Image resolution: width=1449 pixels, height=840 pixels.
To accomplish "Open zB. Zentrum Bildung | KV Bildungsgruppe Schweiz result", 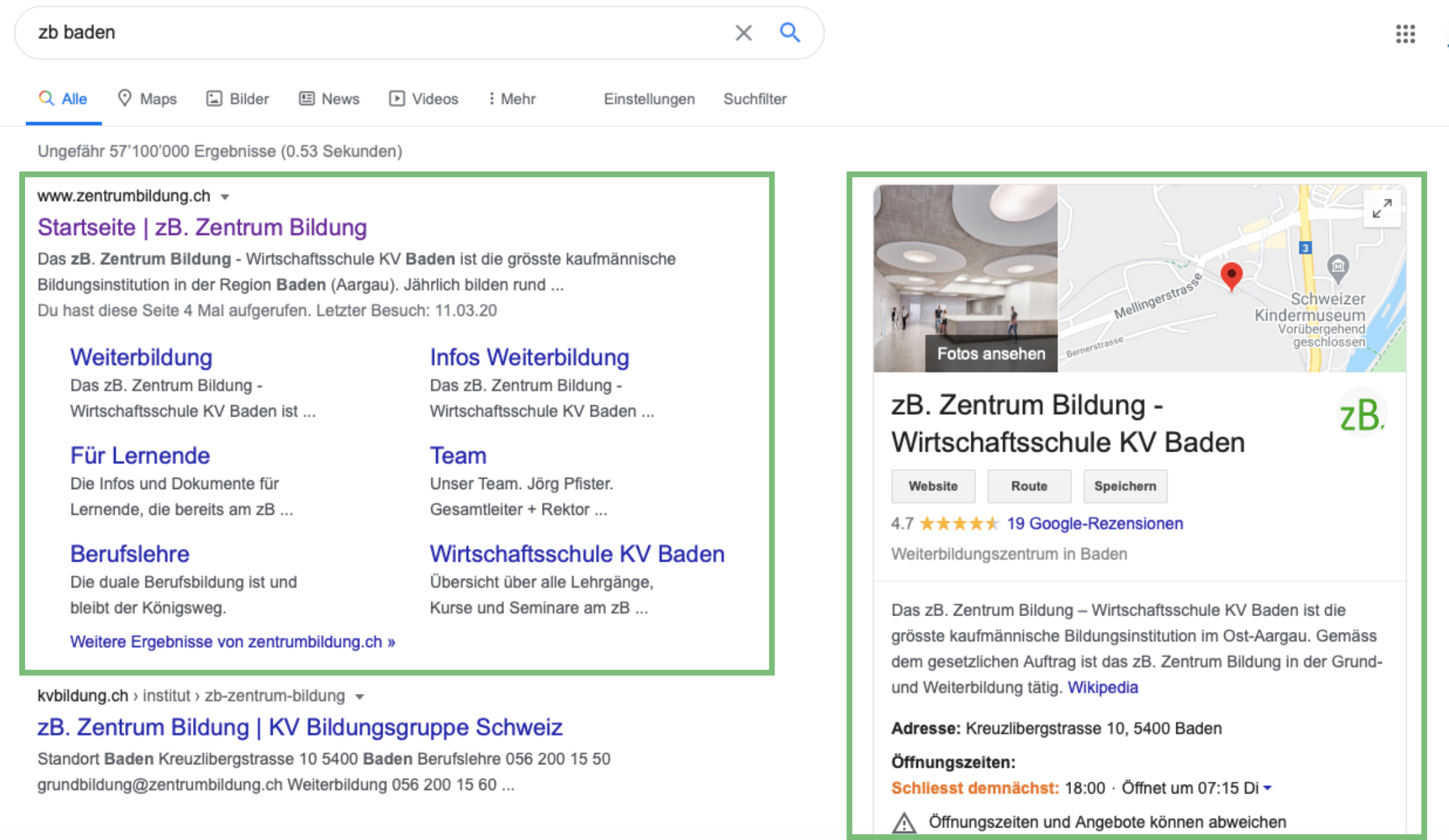I will pos(300,727).
